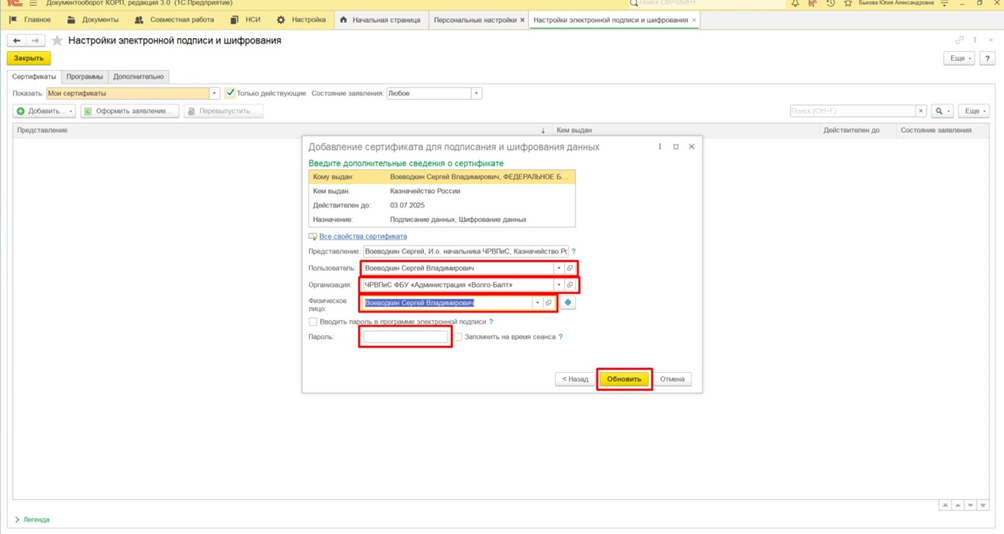Click the Обновить button in dialog
The image size is (1004, 534).
(x=624, y=379)
